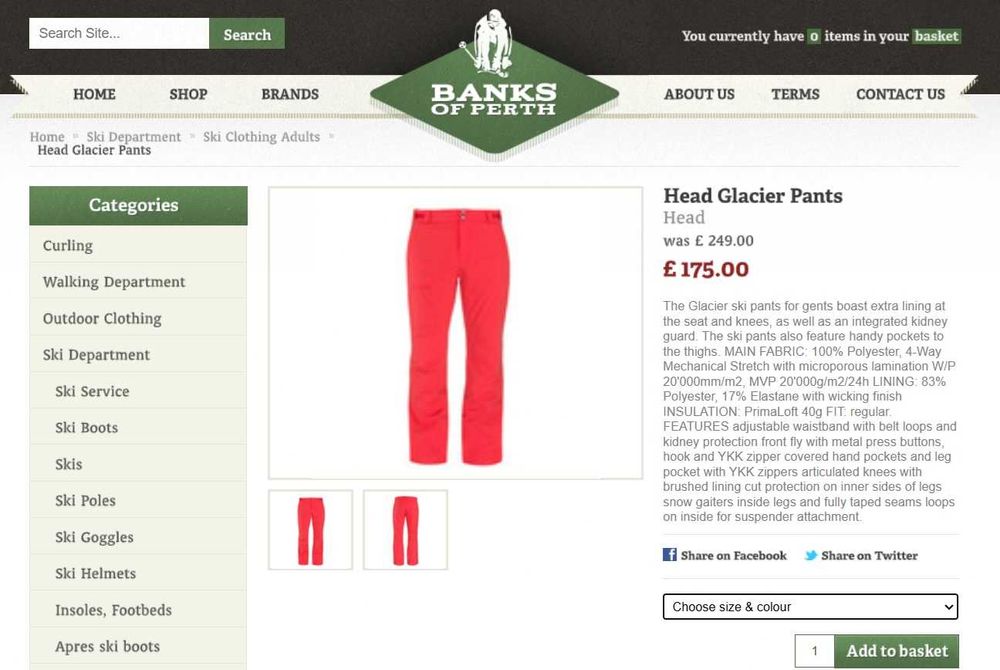Click the Twitter bird icon
Viewport: 1000px width, 670px height.
point(811,555)
